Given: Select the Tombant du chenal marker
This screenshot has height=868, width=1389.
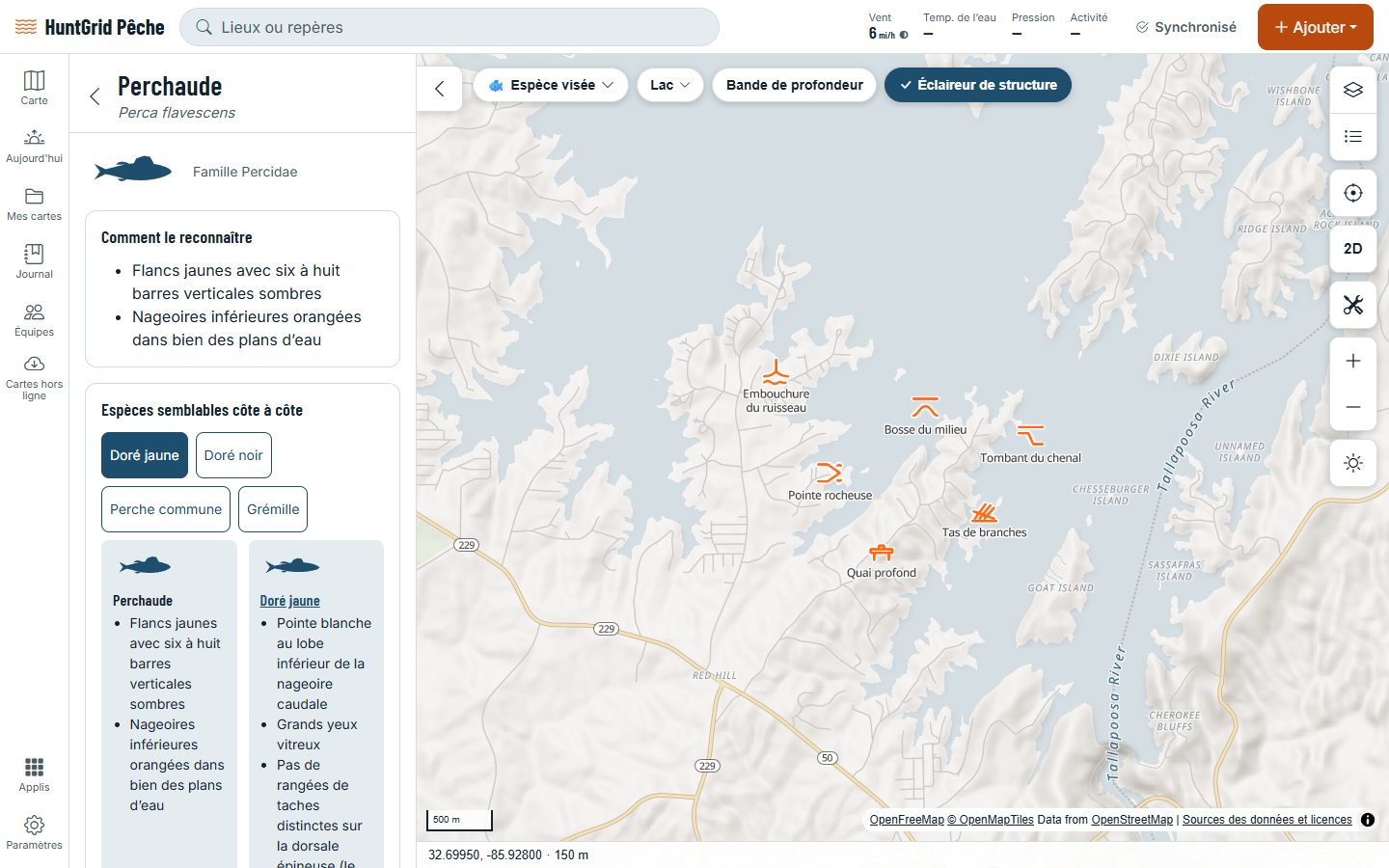Looking at the screenshot, I should tap(1030, 435).
